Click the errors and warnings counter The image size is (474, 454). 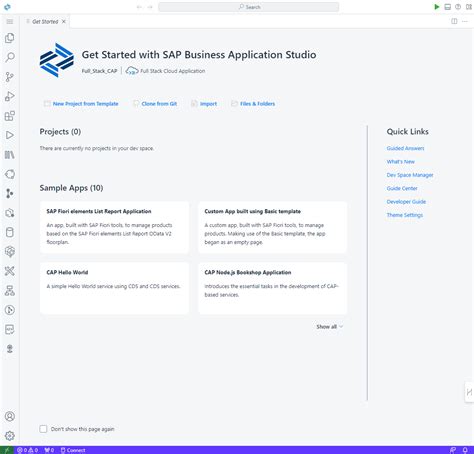(x=28, y=450)
